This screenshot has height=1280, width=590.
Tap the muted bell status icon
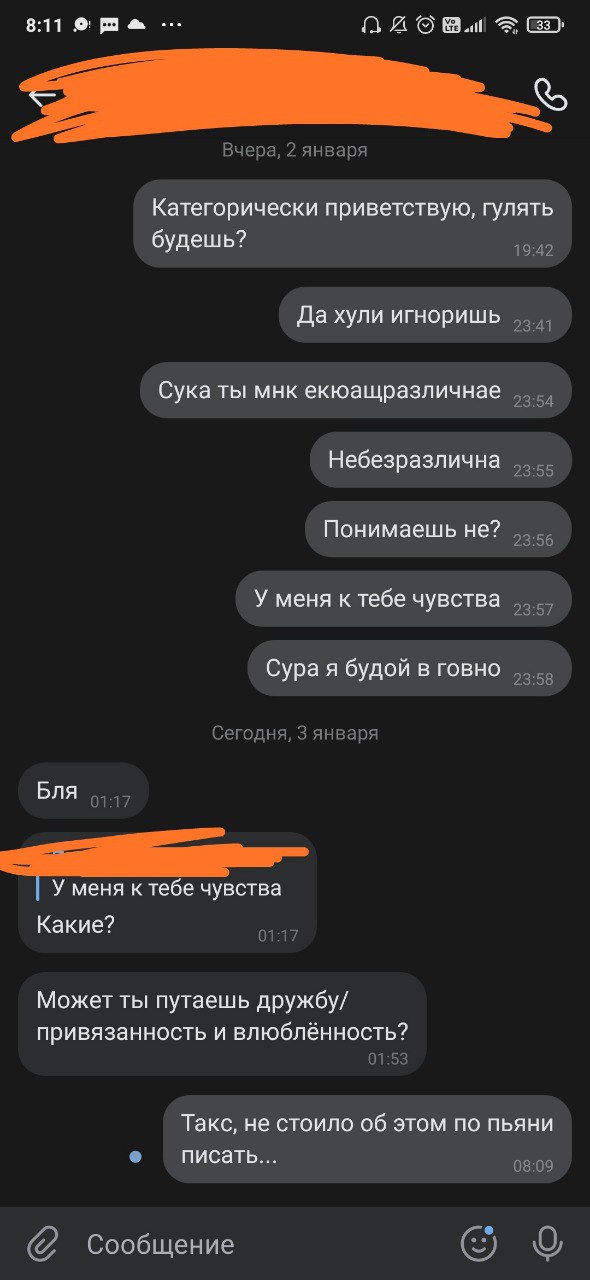coord(399,25)
